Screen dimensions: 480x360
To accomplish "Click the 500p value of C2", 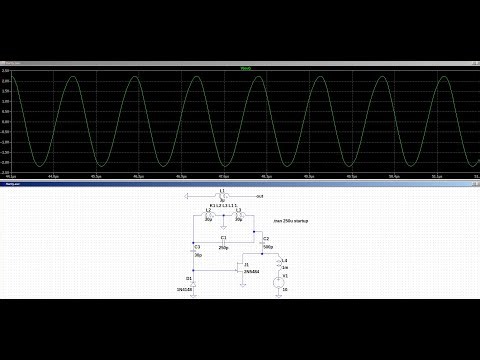I will click(x=268, y=247).
